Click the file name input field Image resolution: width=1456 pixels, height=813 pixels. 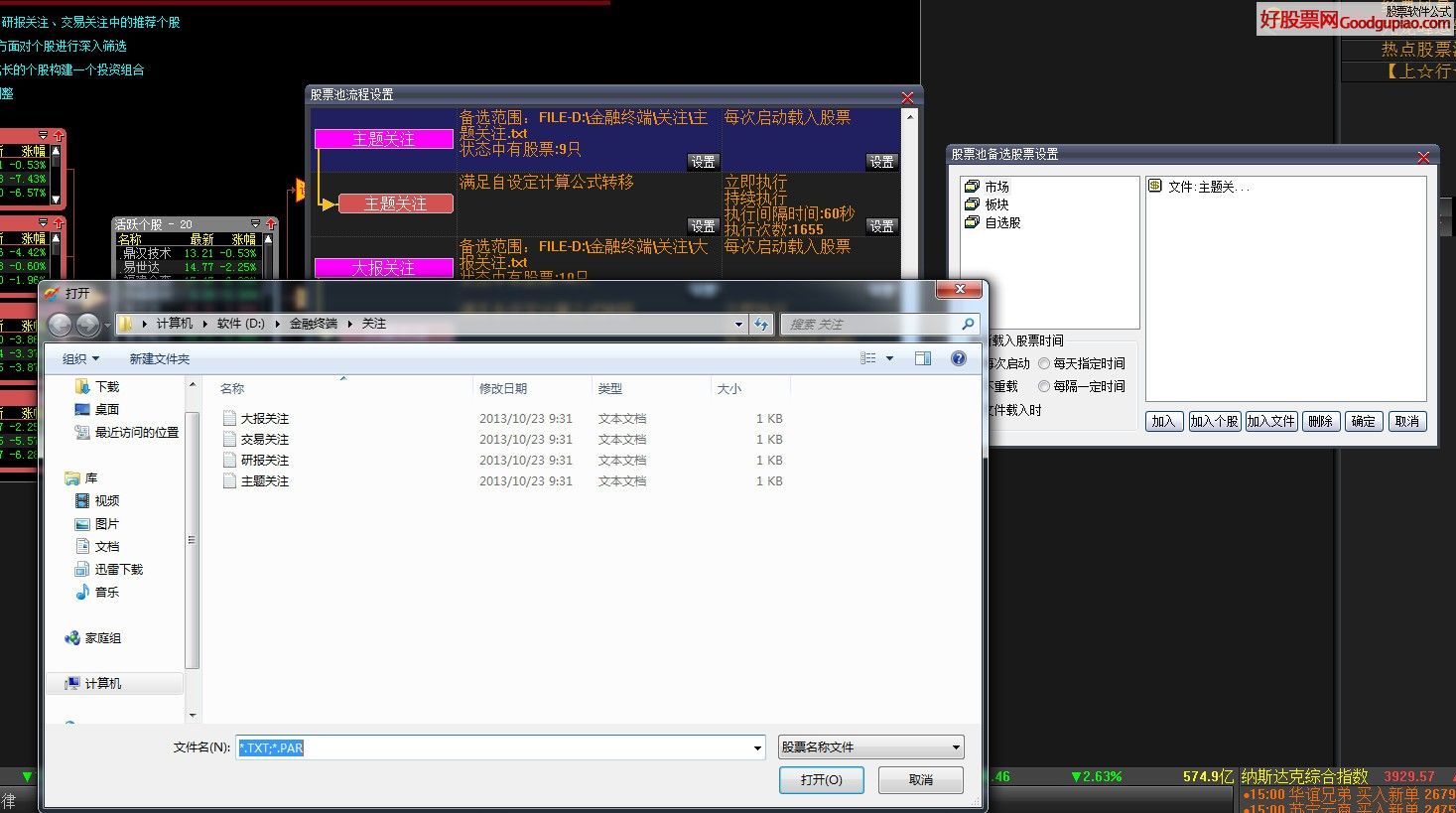click(x=493, y=747)
